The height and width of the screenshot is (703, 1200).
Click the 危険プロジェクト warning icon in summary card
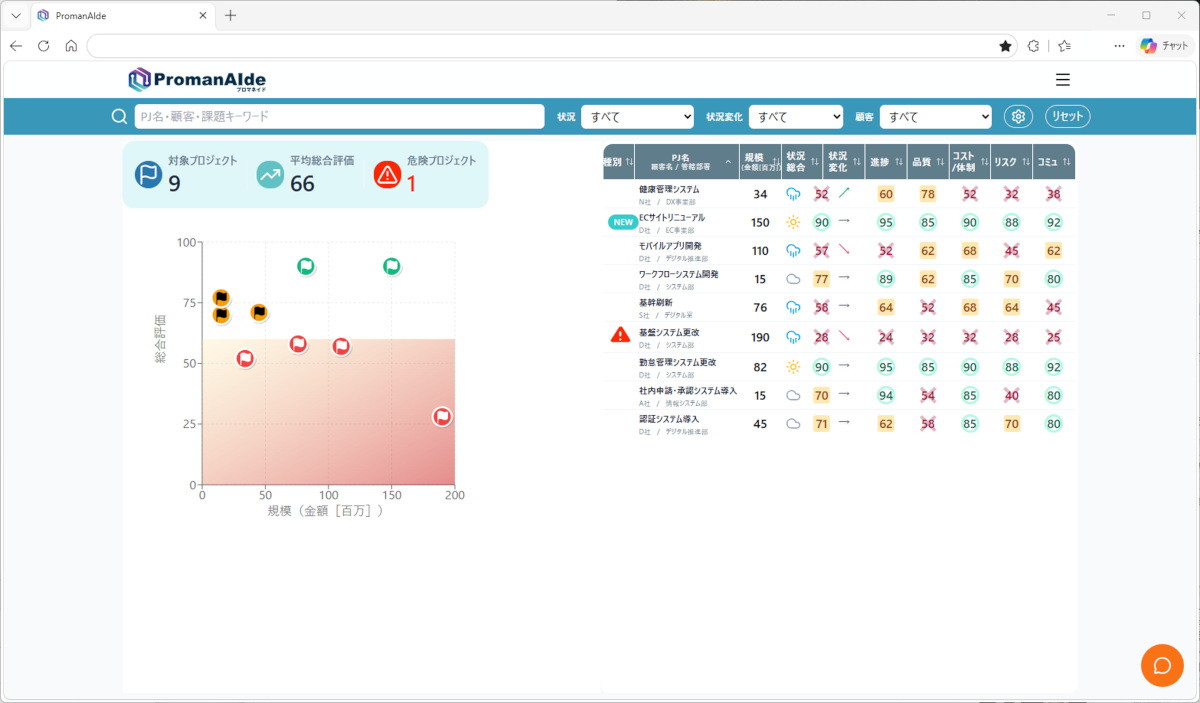tap(387, 175)
